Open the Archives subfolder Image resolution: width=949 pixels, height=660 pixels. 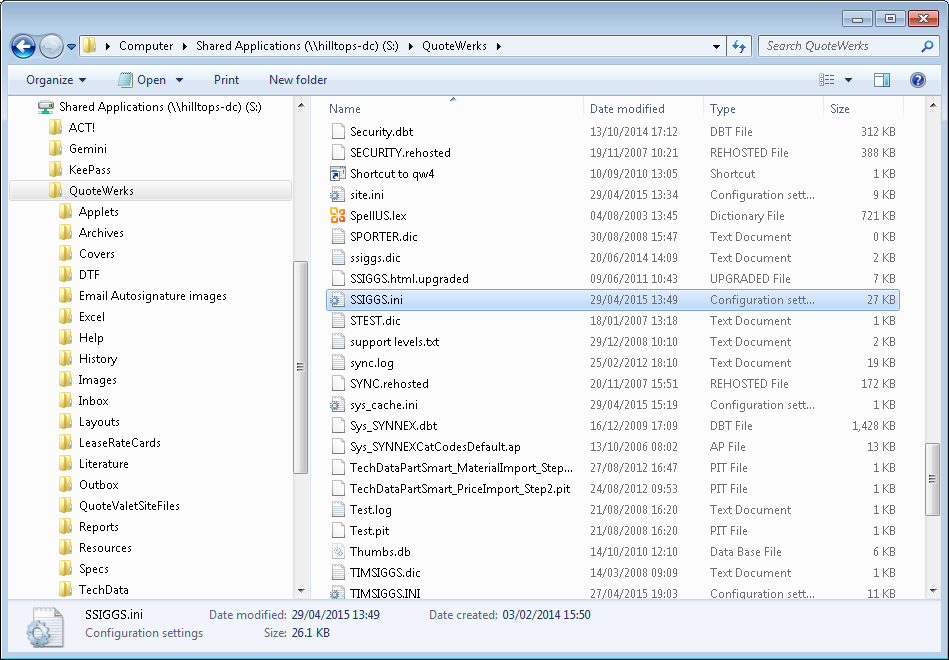coord(101,233)
